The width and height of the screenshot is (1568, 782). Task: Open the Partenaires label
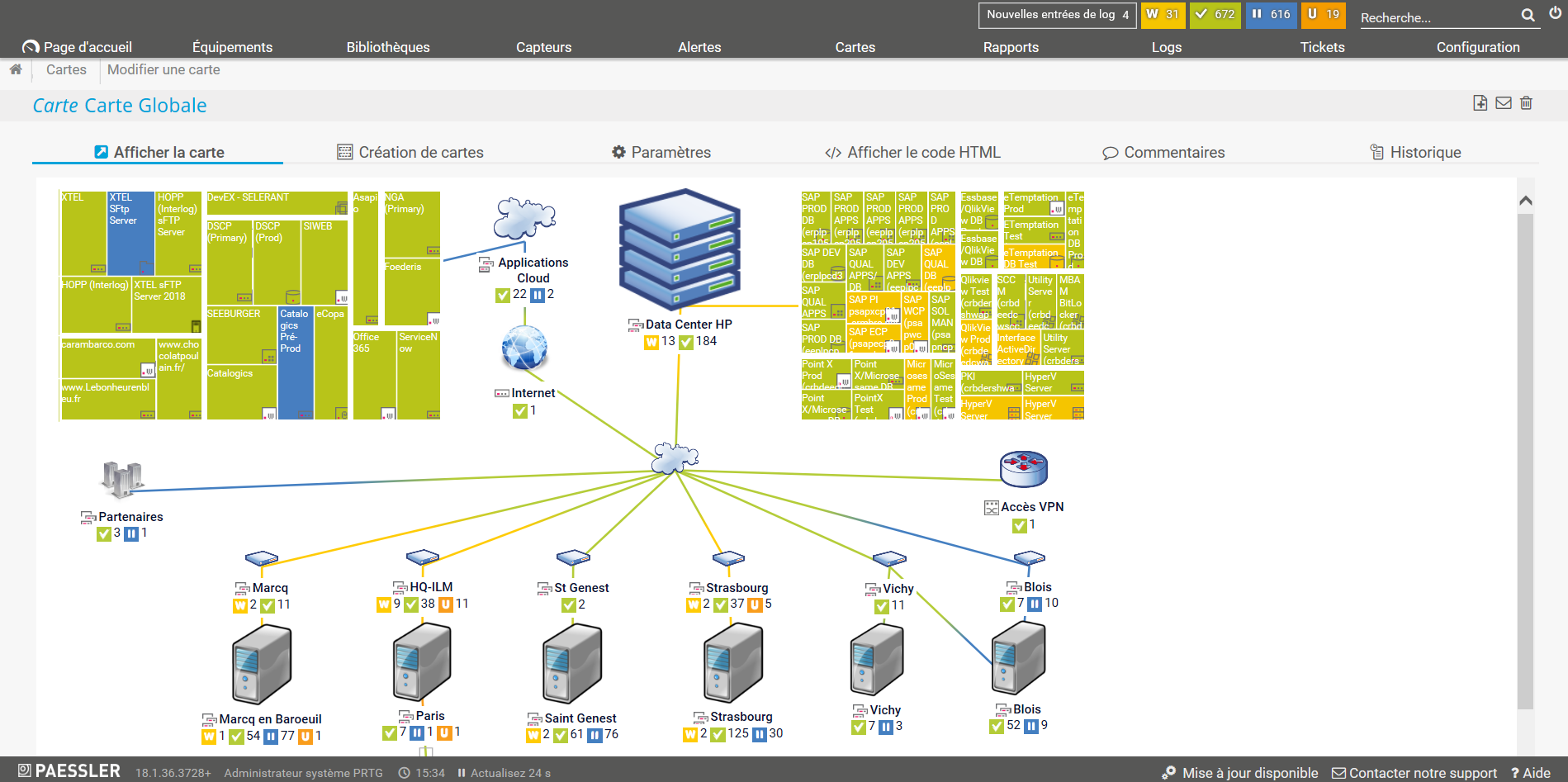tap(130, 517)
